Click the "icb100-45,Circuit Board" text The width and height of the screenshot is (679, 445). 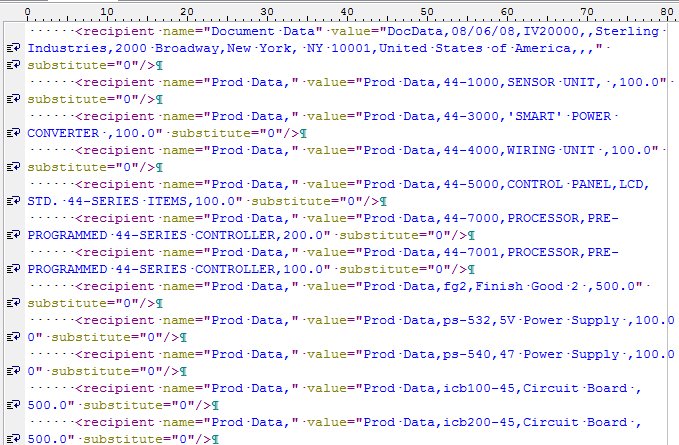click(x=535, y=388)
